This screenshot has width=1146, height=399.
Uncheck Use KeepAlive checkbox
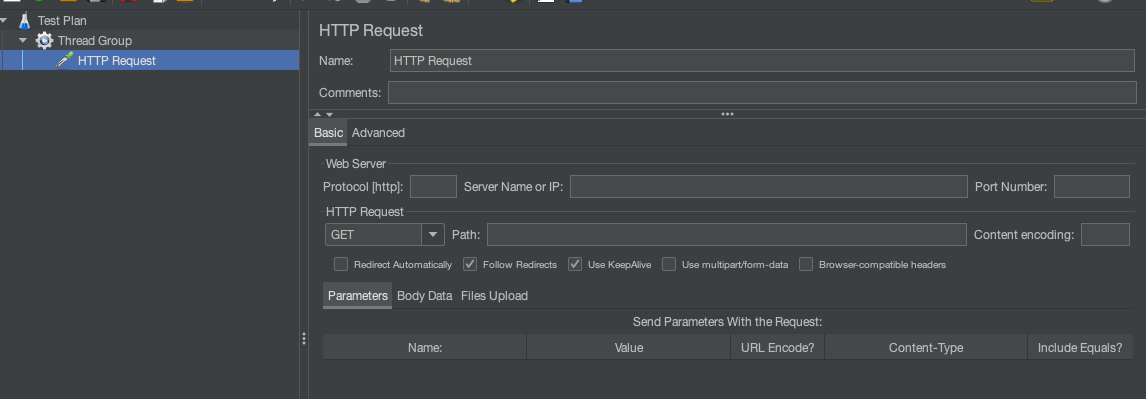[x=575, y=265]
